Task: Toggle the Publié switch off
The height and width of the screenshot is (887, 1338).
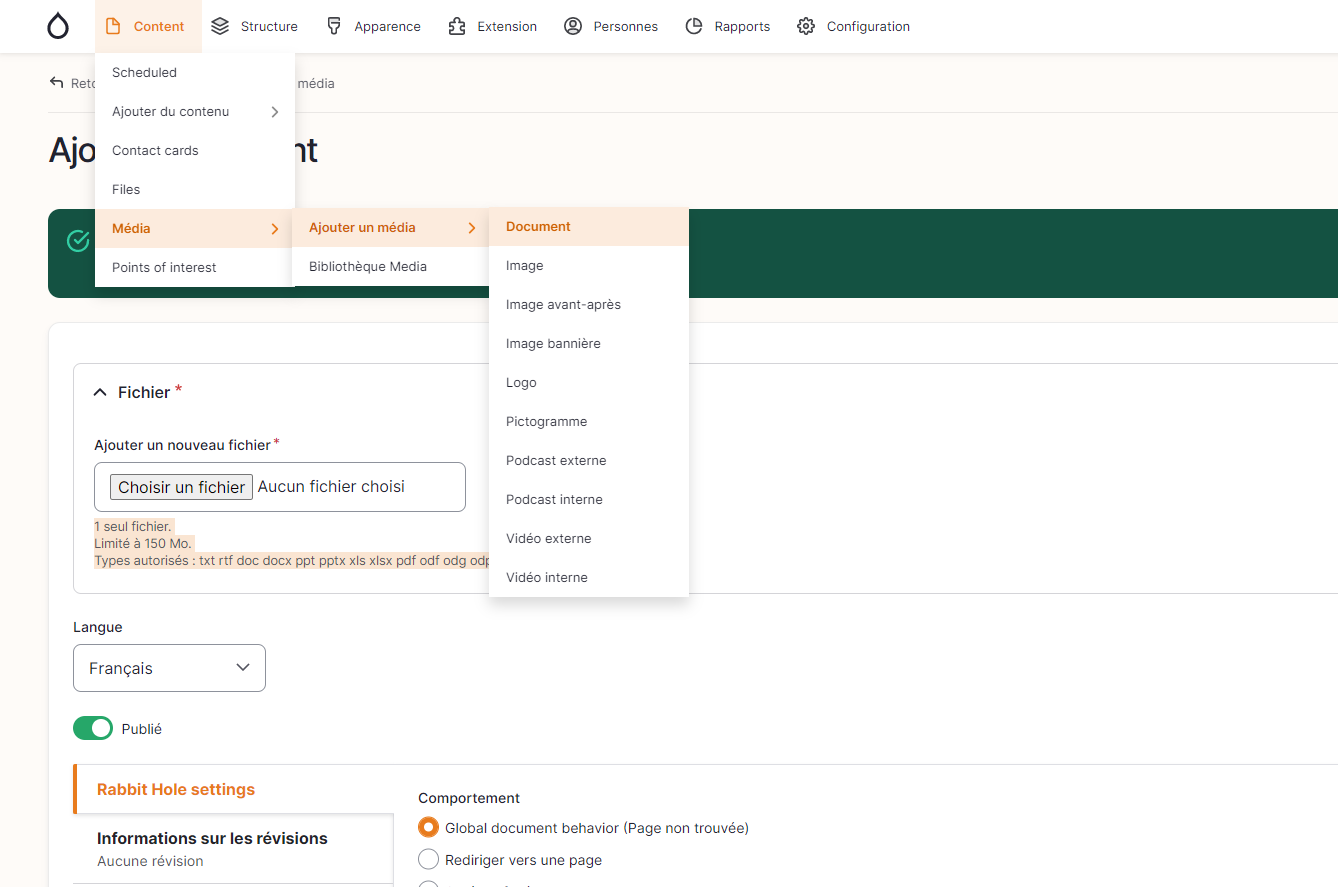Action: pos(93,729)
